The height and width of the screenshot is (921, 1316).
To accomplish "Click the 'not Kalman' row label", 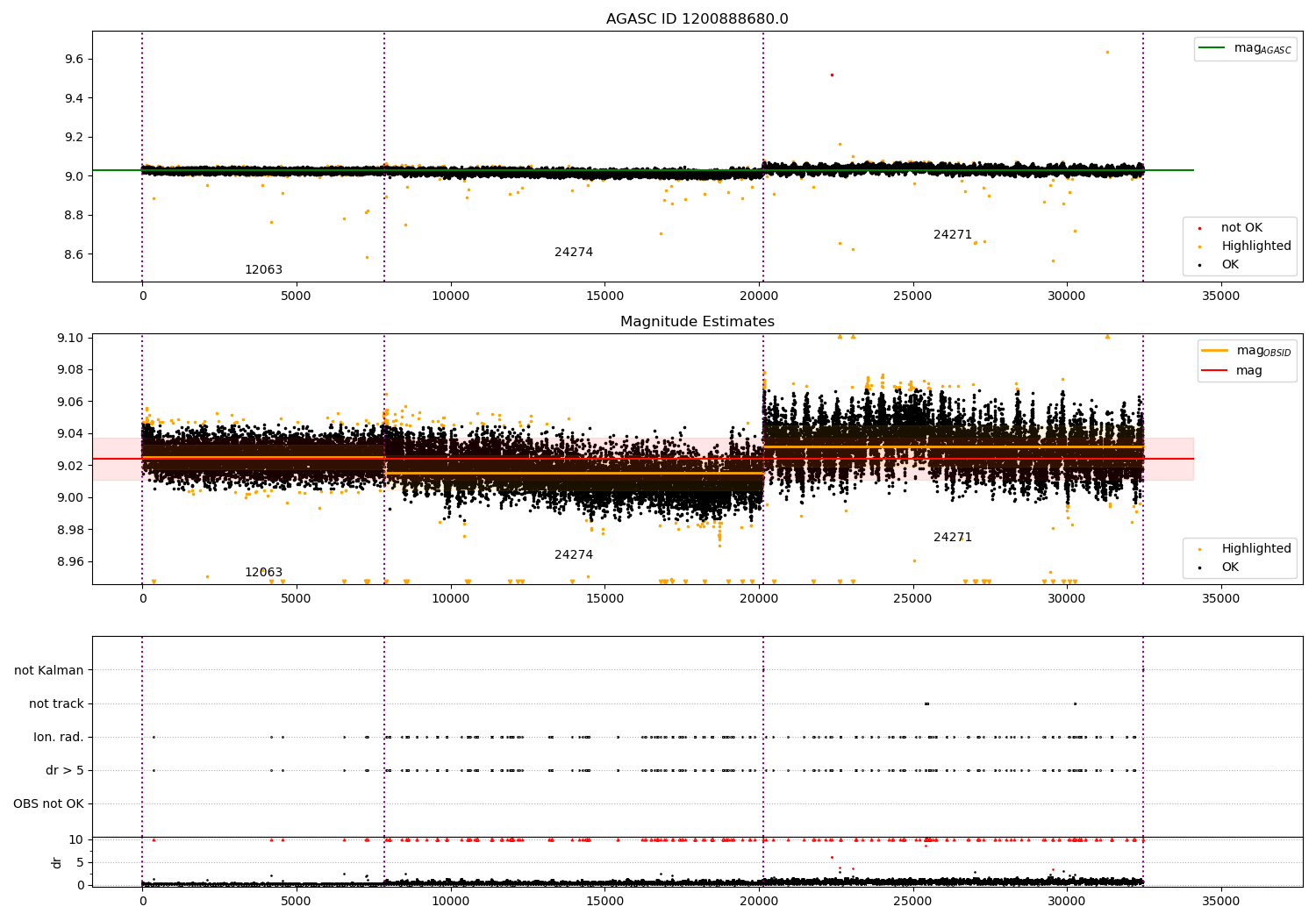I will (x=49, y=670).
